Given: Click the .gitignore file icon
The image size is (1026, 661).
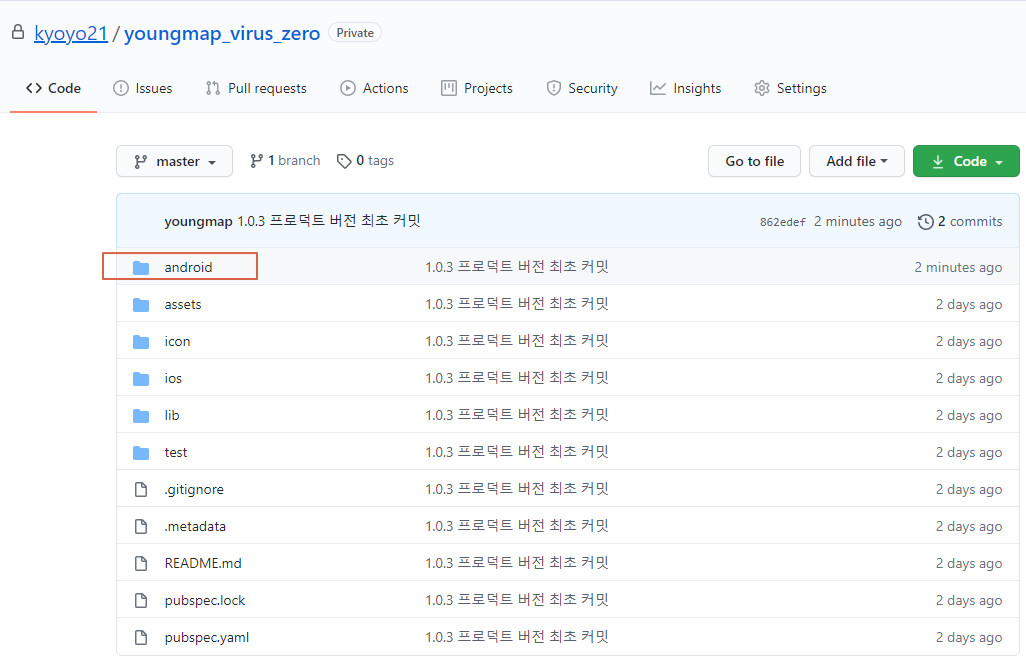Looking at the screenshot, I should (141, 489).
